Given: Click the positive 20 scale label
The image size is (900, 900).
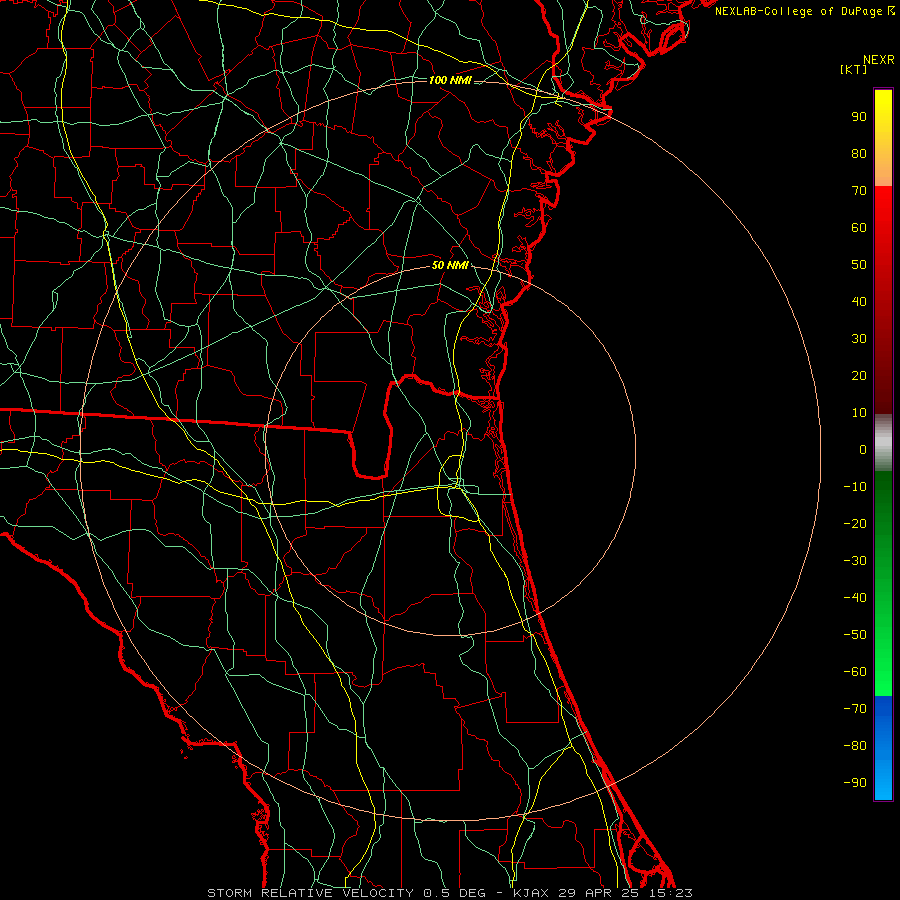Looking at the screenshot, I should click(x=859, y=375).
